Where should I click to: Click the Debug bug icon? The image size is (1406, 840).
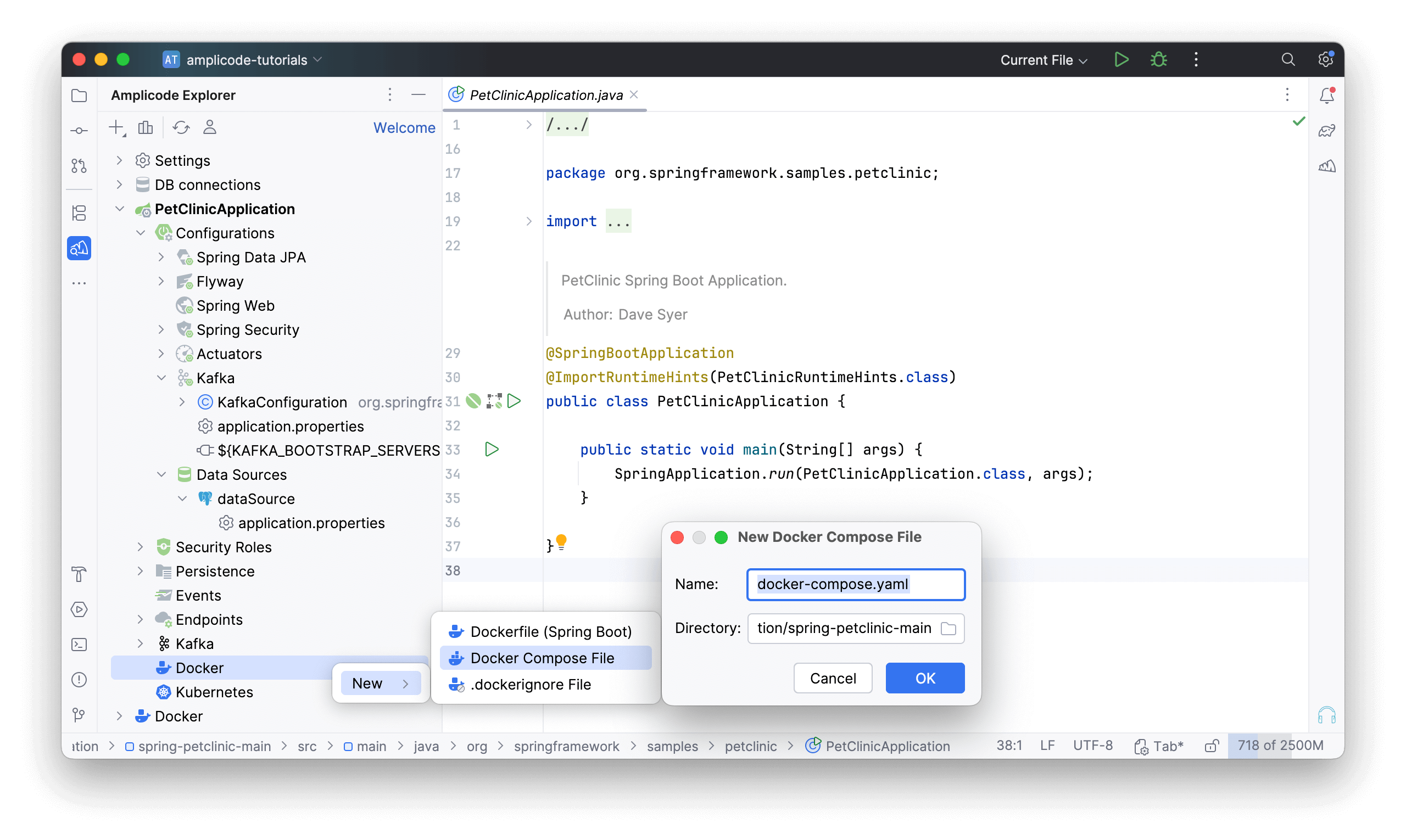pyautogui.click(x=1158, y=59)
